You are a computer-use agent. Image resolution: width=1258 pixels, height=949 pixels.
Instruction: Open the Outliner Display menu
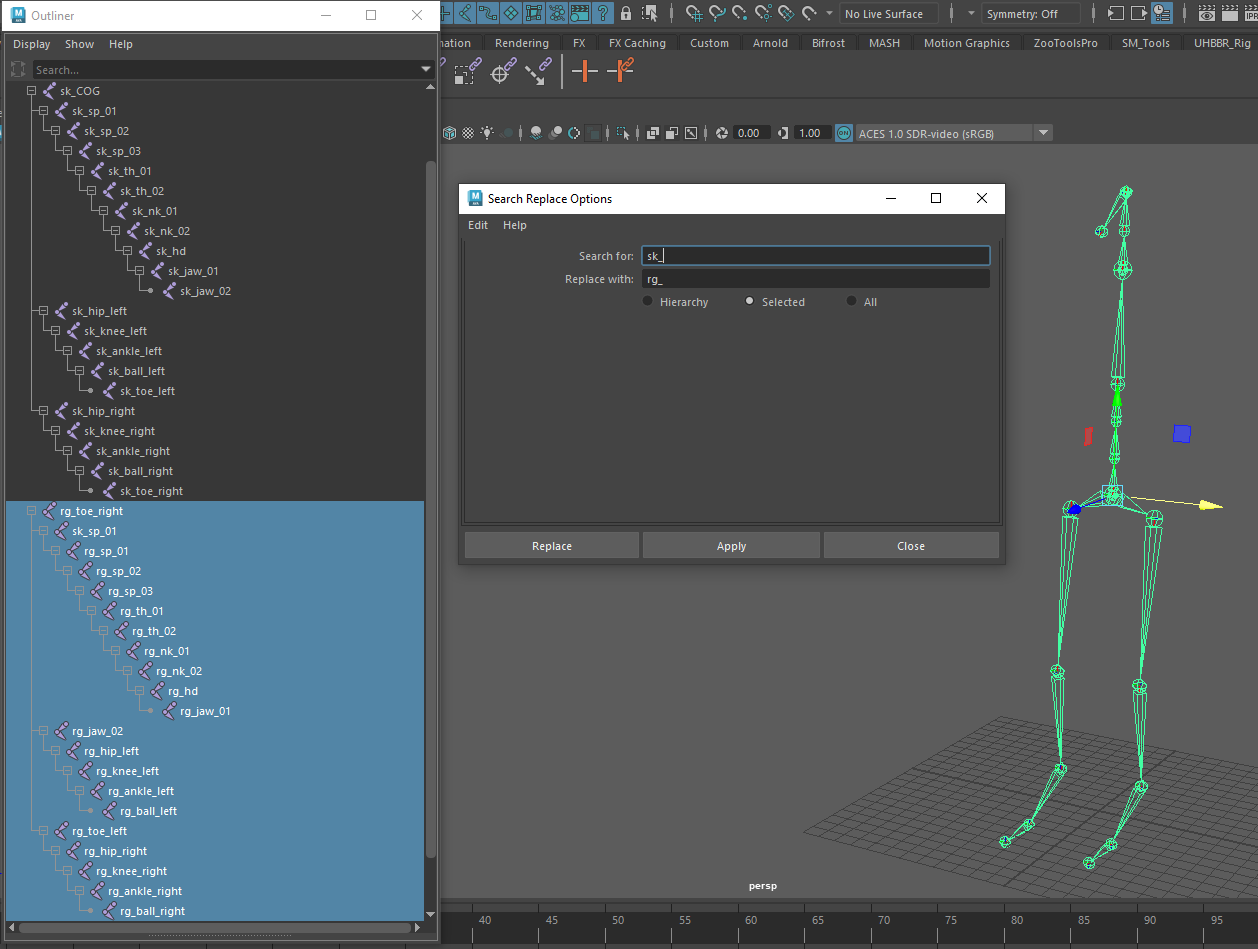32,44
